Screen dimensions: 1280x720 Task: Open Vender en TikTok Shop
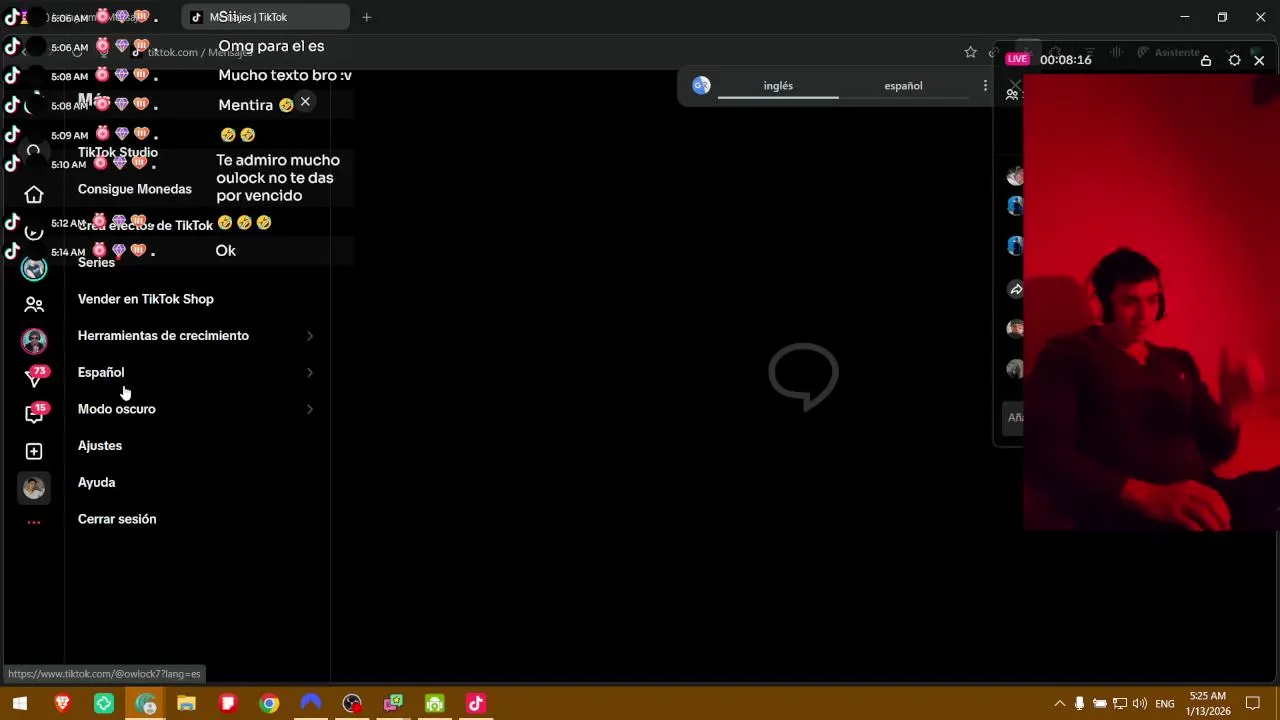146,299
